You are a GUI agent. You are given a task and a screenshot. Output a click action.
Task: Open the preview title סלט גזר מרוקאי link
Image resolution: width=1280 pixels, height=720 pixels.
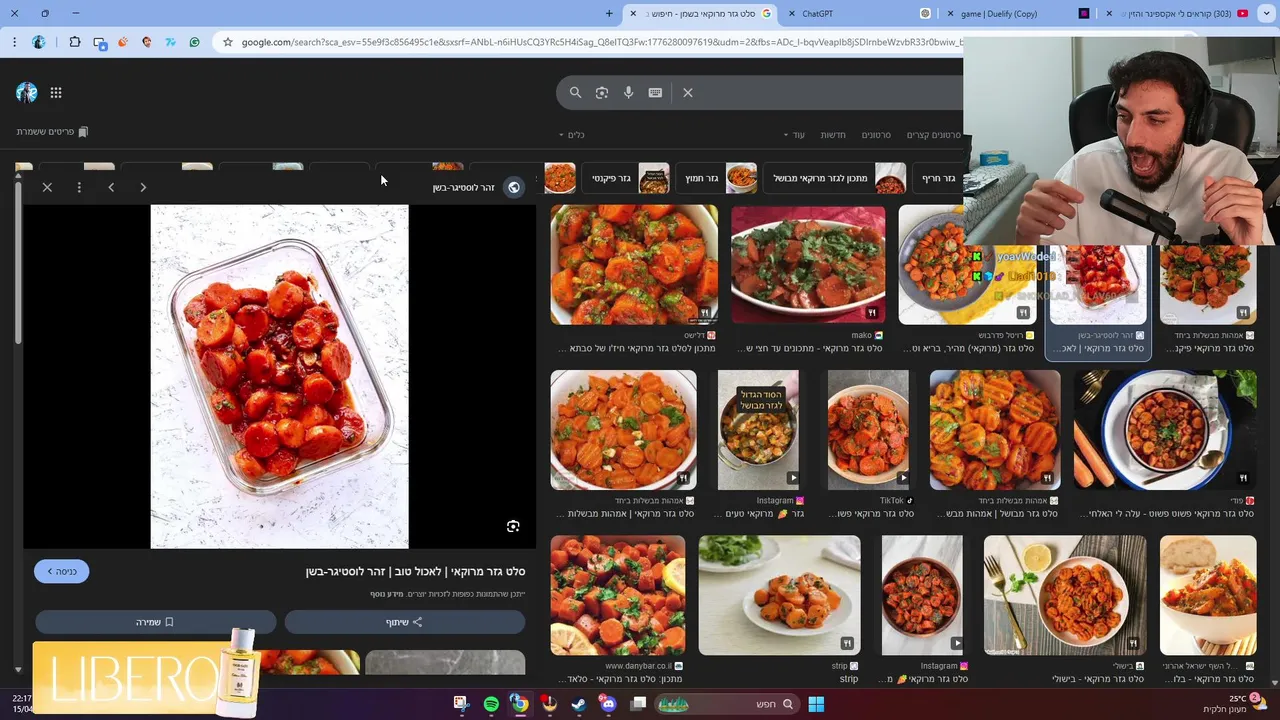pos(415,571)
